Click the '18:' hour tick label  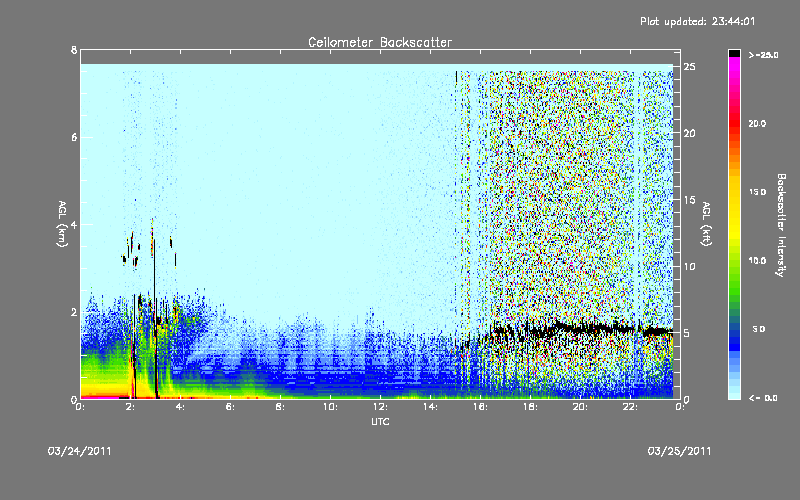pos(530,407)
